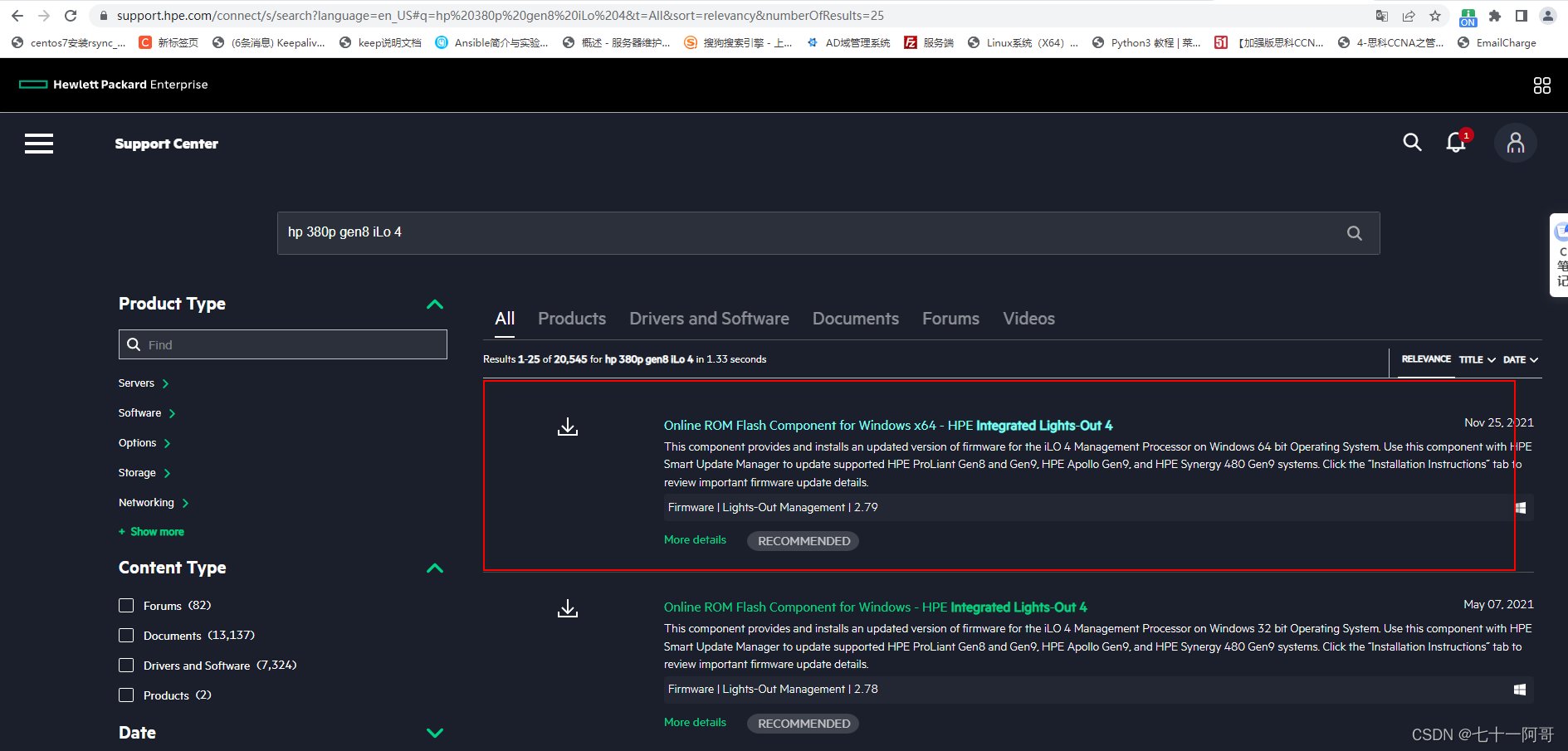Open Online ROM Flash Component for Windows link
1568x751 pixels.
[875, 607]
